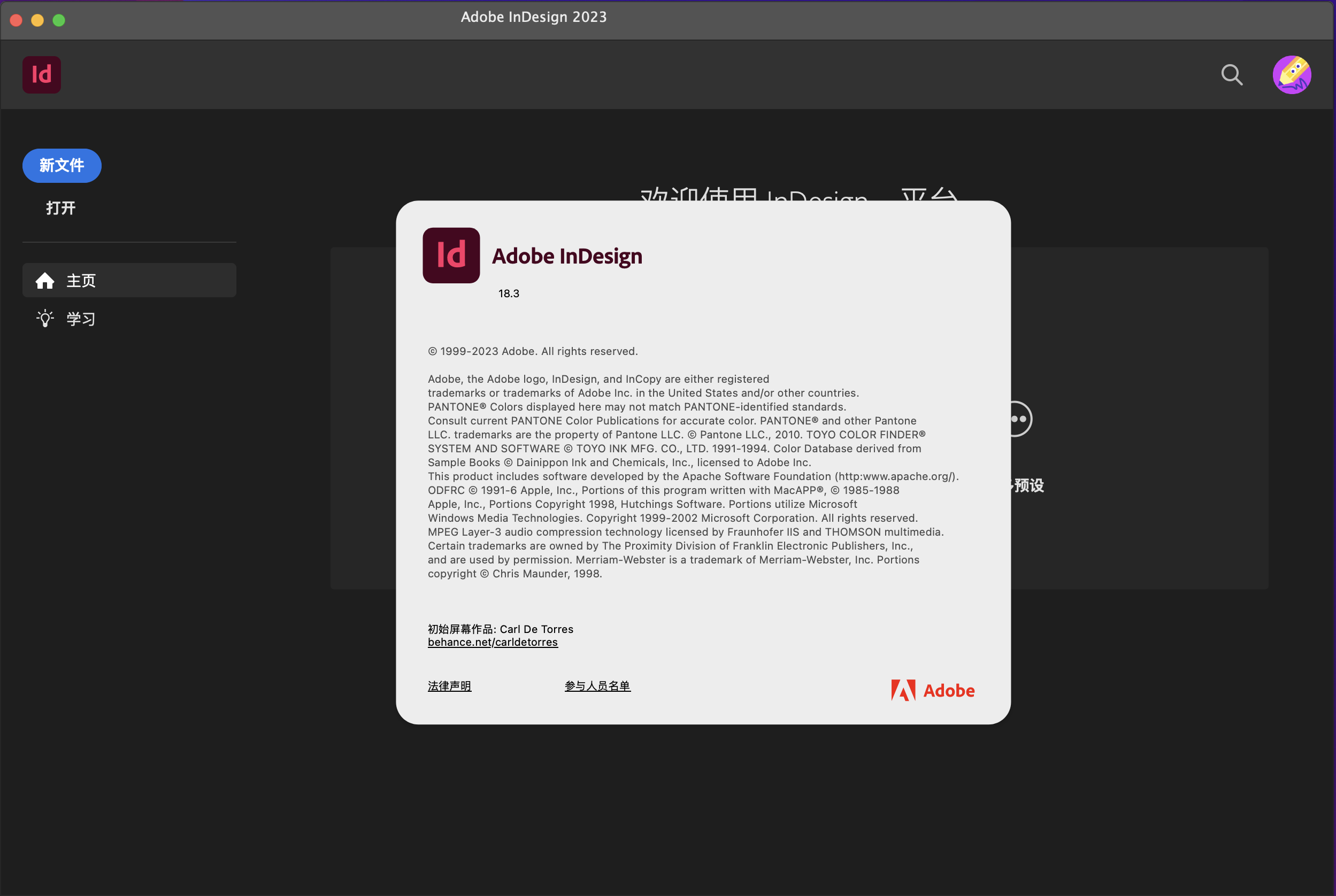1336x896 pixels.
Task: Select the 学习 lightbulb icon in the sidebar
Action: tap(44, 318)
